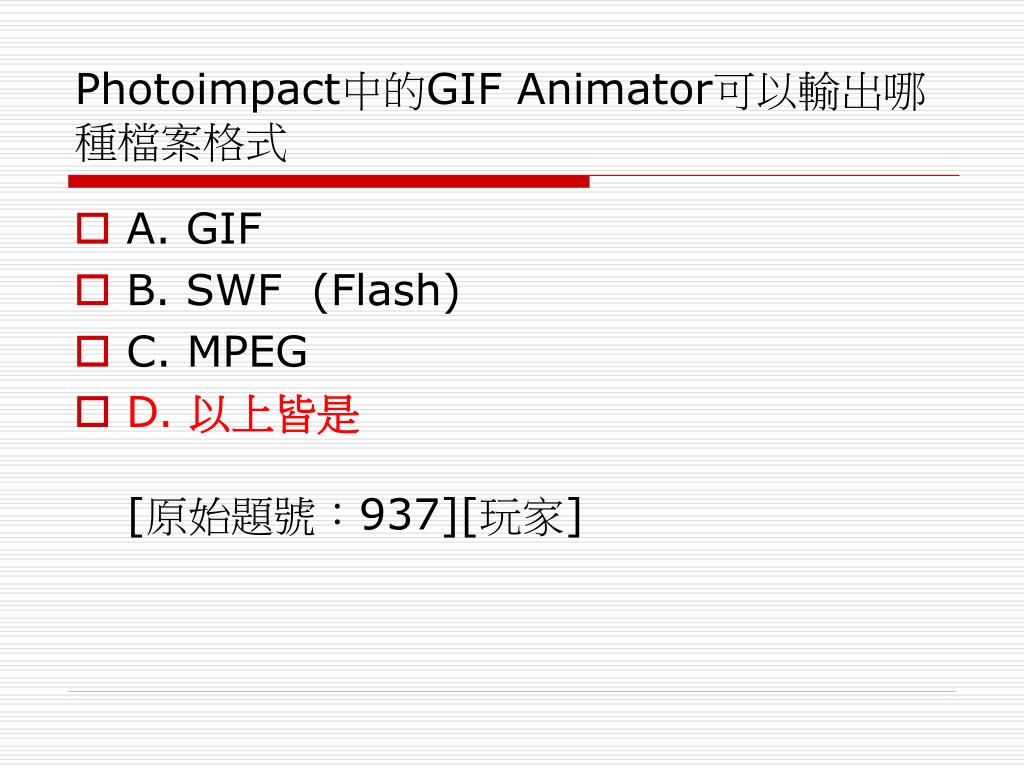Click the [玩家] tag after the number

[x=521, y=517]
